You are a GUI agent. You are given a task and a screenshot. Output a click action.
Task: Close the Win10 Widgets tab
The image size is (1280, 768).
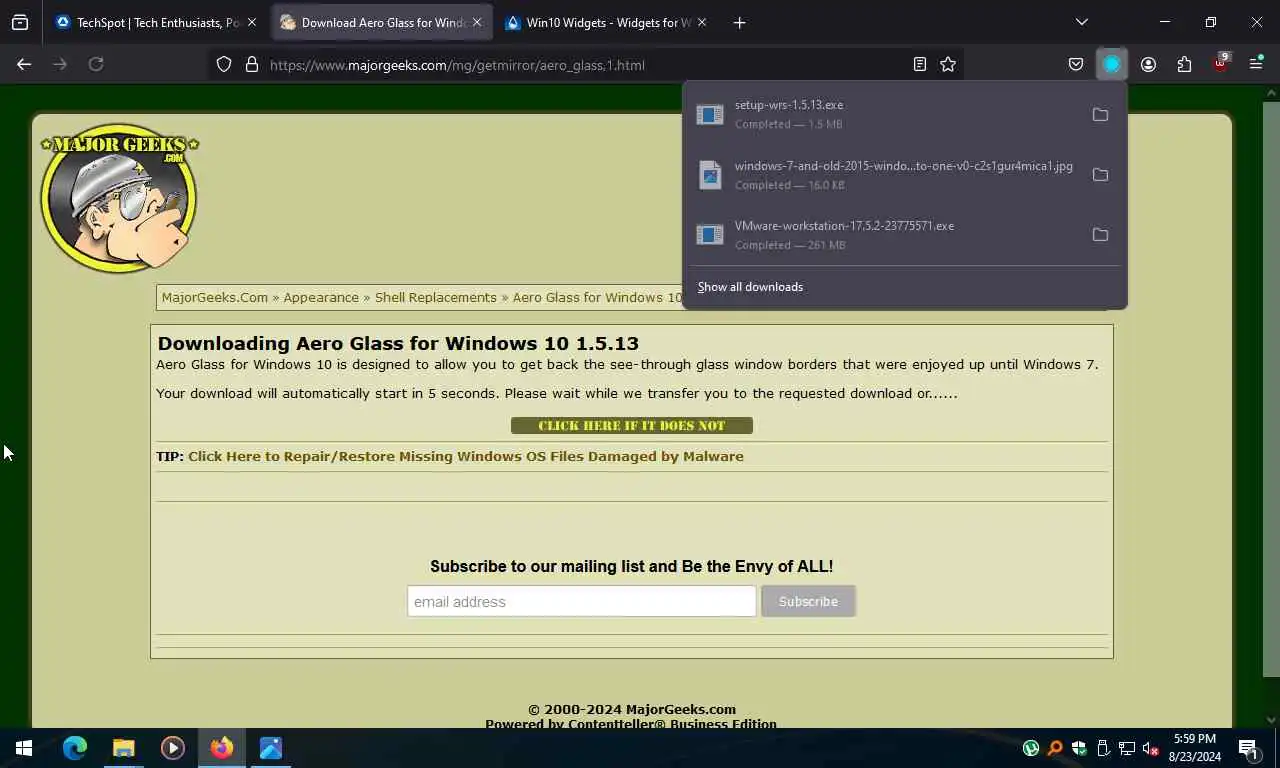701,22
